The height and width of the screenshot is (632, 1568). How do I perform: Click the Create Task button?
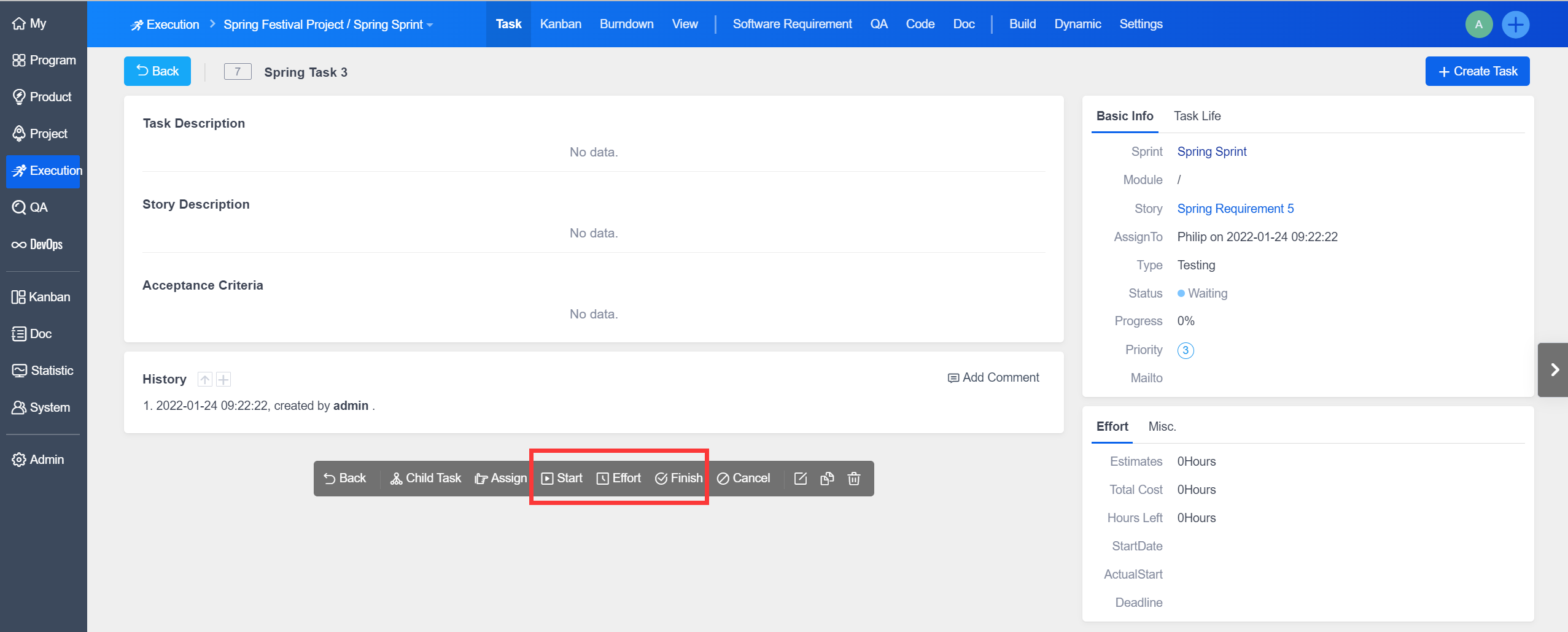(1477, 71)
